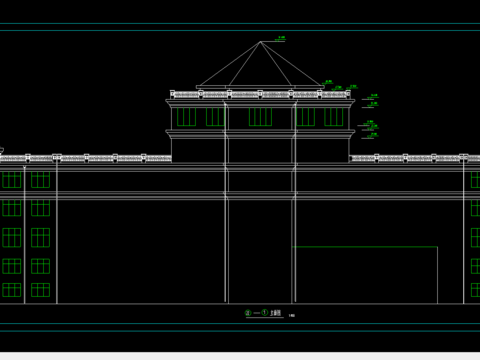This screenshot has width=480, height=360.
Task: Select the first green axis circle in the drawing title
Action: [248, 313]
